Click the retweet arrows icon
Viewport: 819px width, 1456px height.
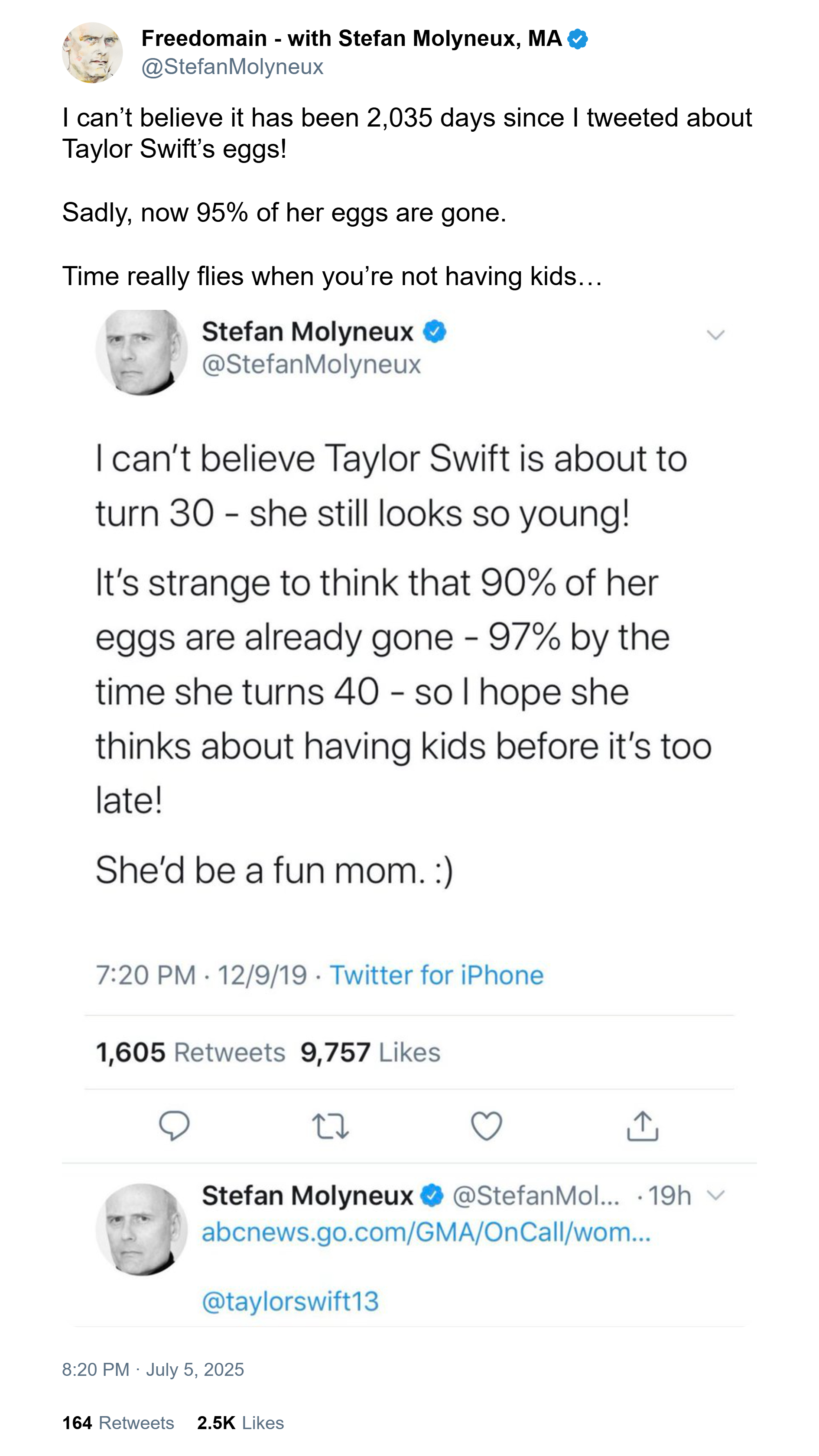coord(331,1125)
